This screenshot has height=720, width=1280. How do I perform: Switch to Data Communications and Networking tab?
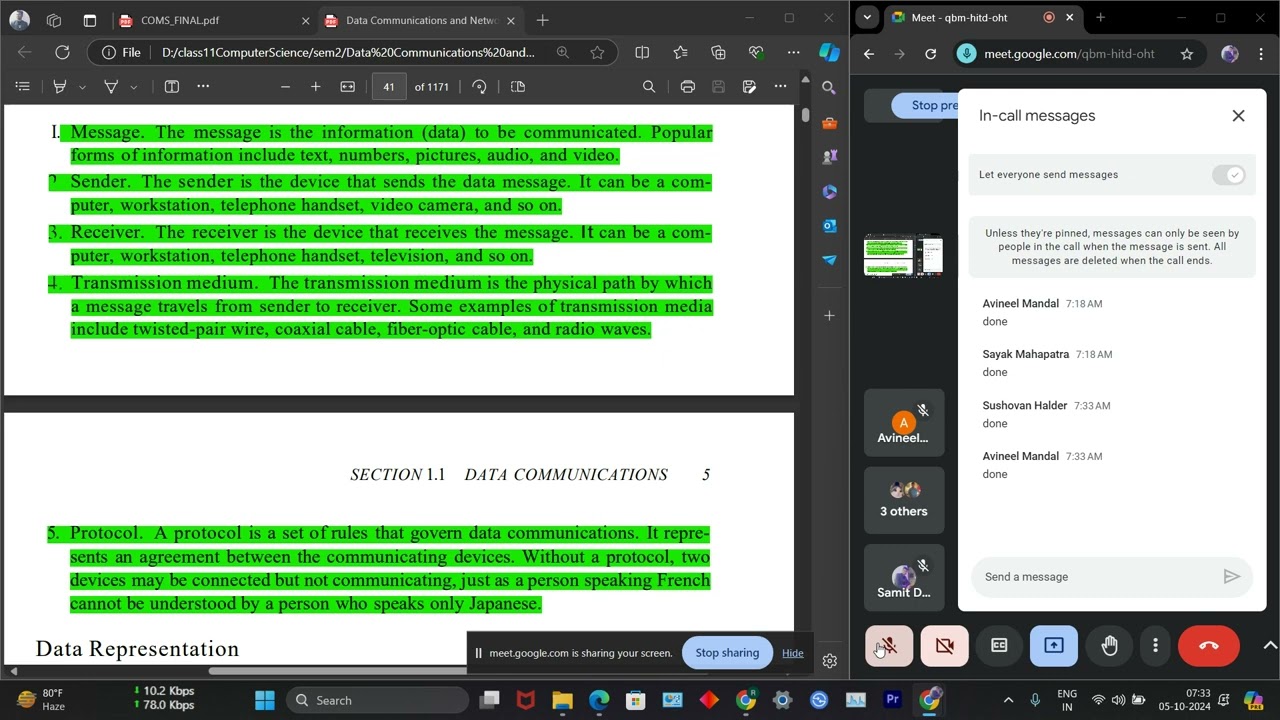(421, 20)
